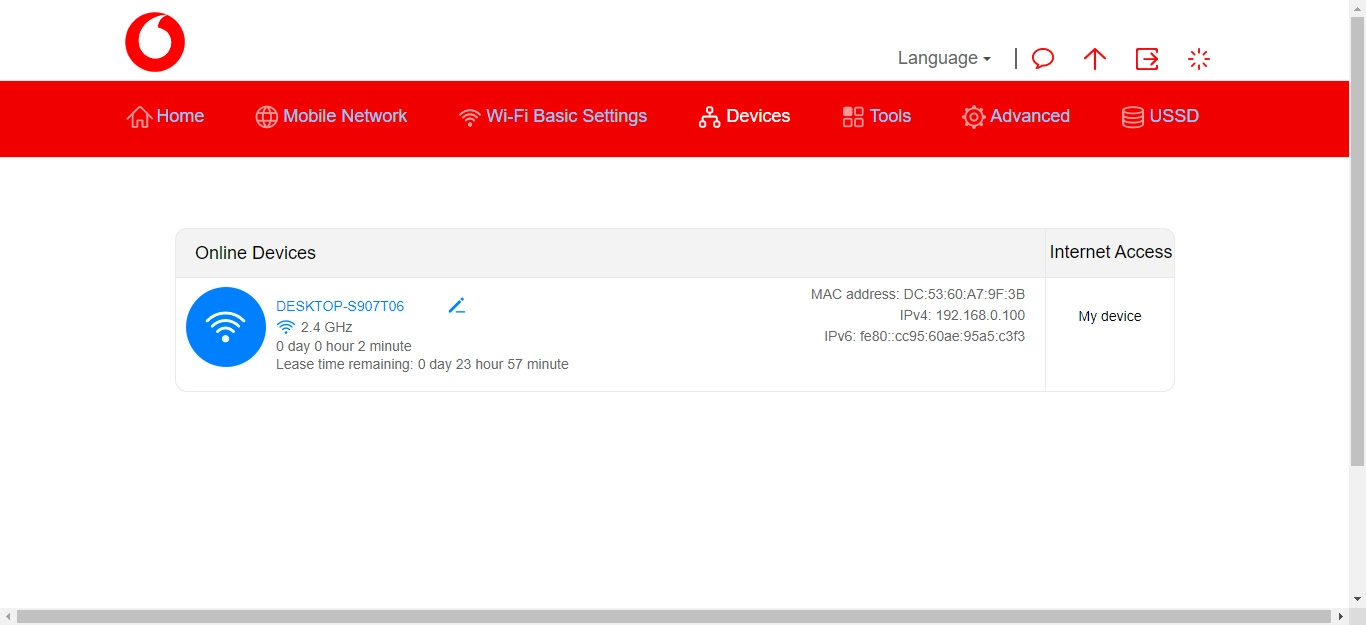This screenshot has height=625, width=1366.
Task: Click the Online Devices panel header
Action: pyautogui.click(x=255, y=253)
